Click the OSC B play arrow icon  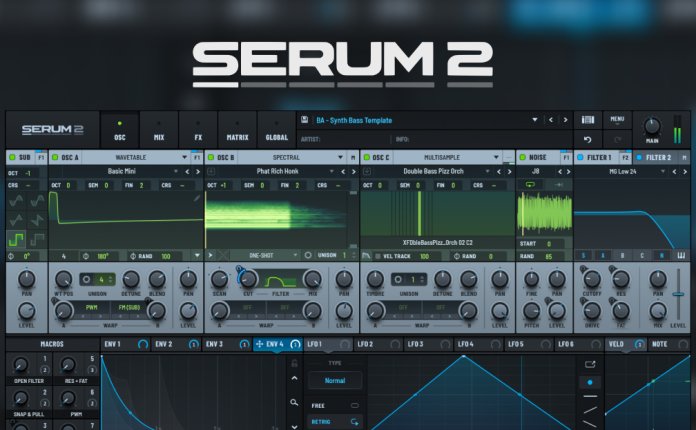click(211, 256)
